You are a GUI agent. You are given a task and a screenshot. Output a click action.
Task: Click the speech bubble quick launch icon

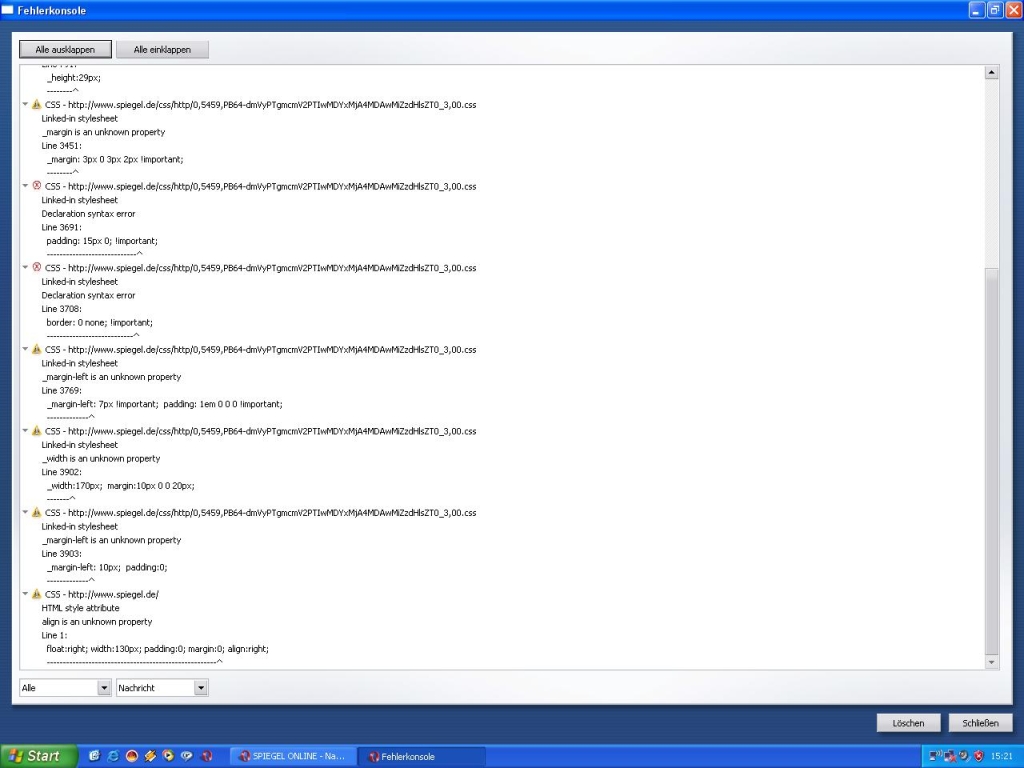click(x=187, y=756)
